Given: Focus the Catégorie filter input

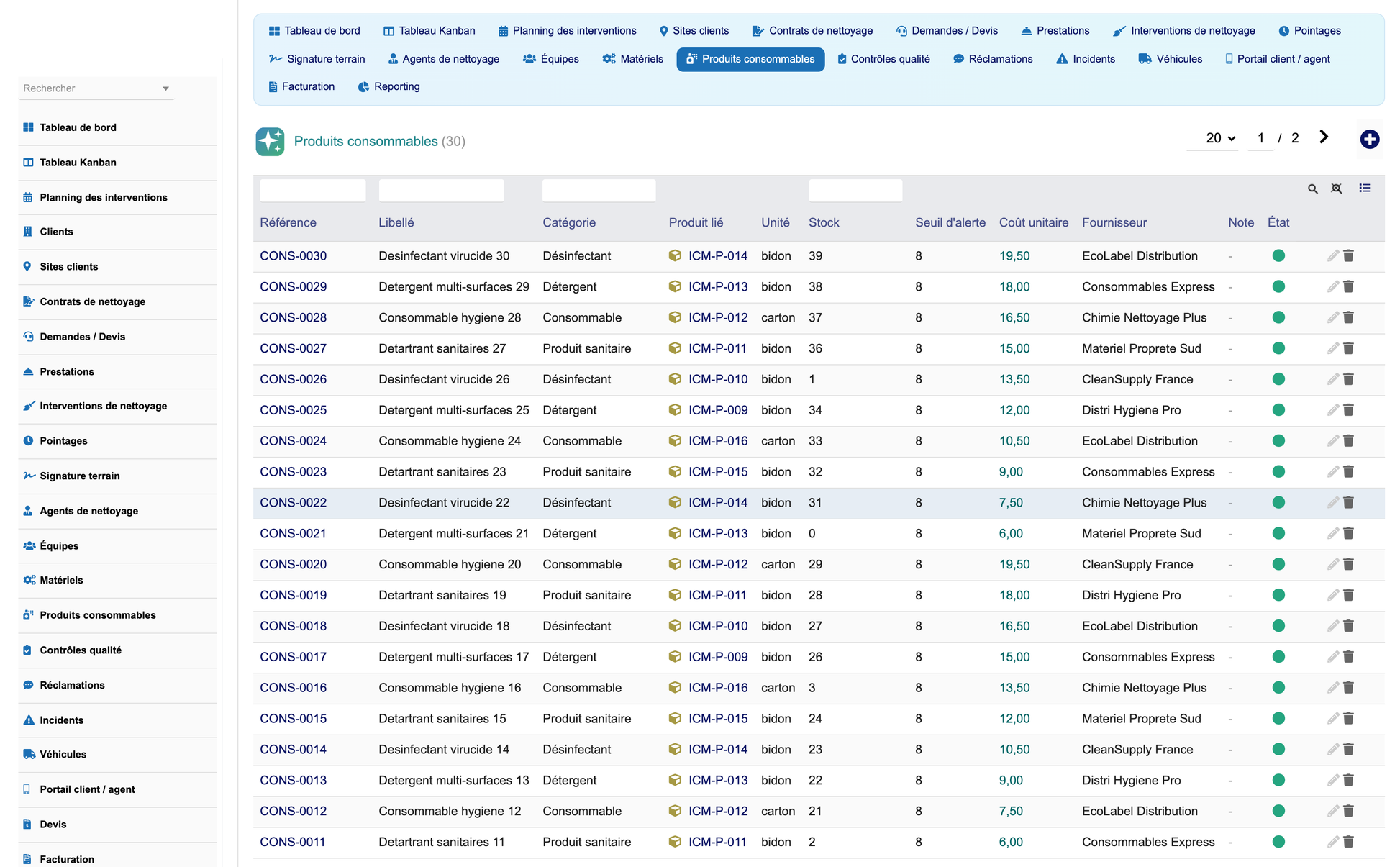Looking at the screenshot, I should coord(599,190).
